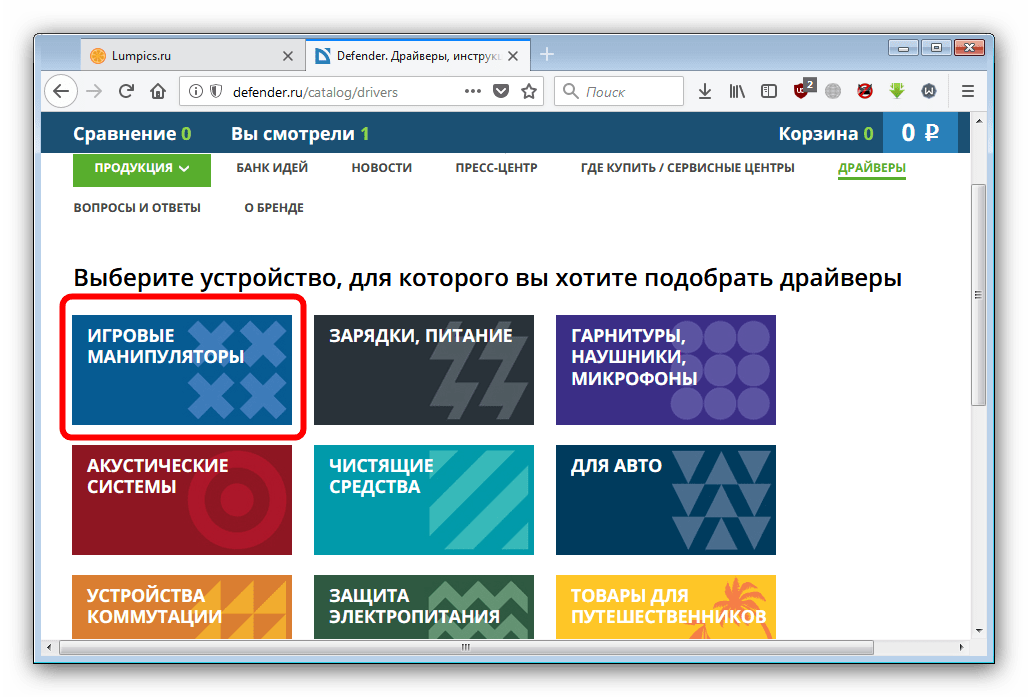Open the uBlock extension icon

(802, 91)
